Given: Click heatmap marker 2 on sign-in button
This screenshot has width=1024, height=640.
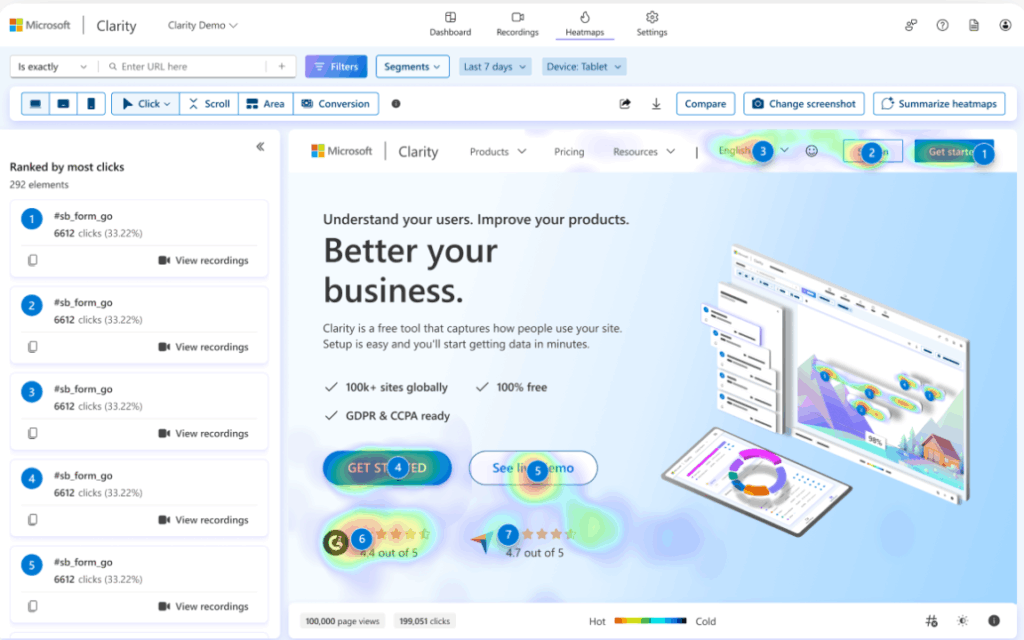Looking at the screenshot, I should tap(871, 153).
